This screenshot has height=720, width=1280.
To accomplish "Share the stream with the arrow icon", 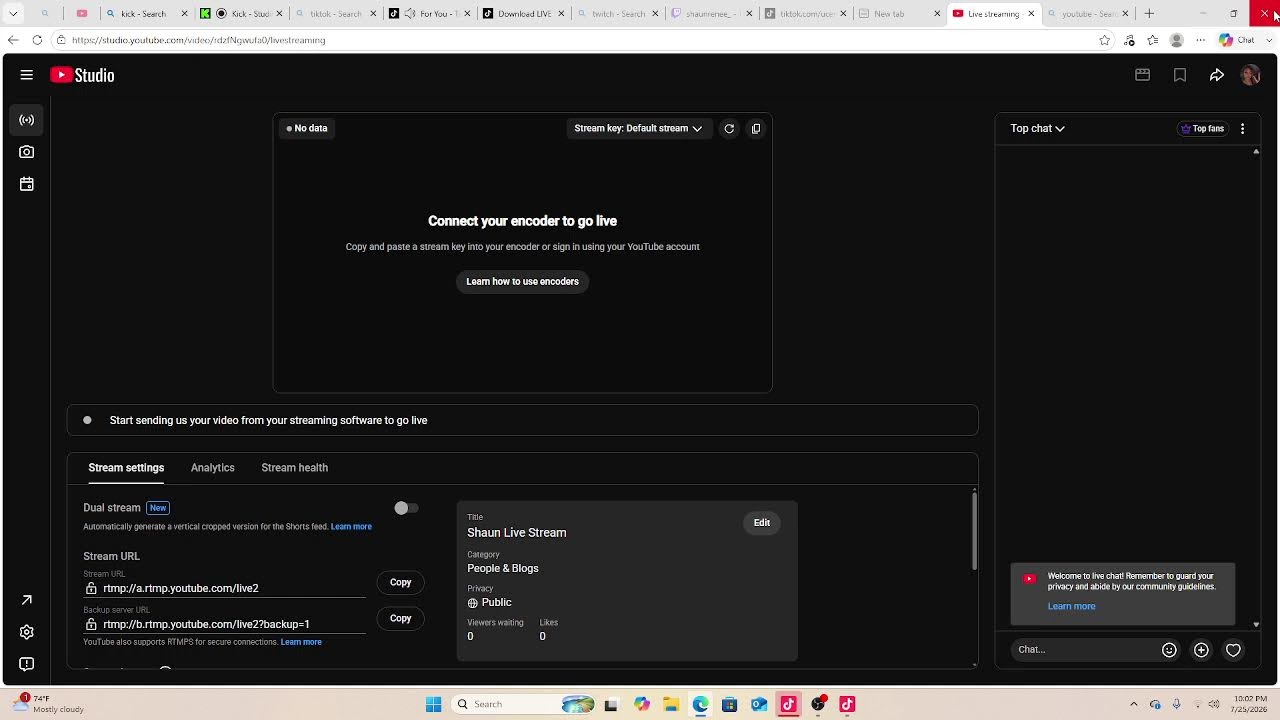I will coord(1217,75).
